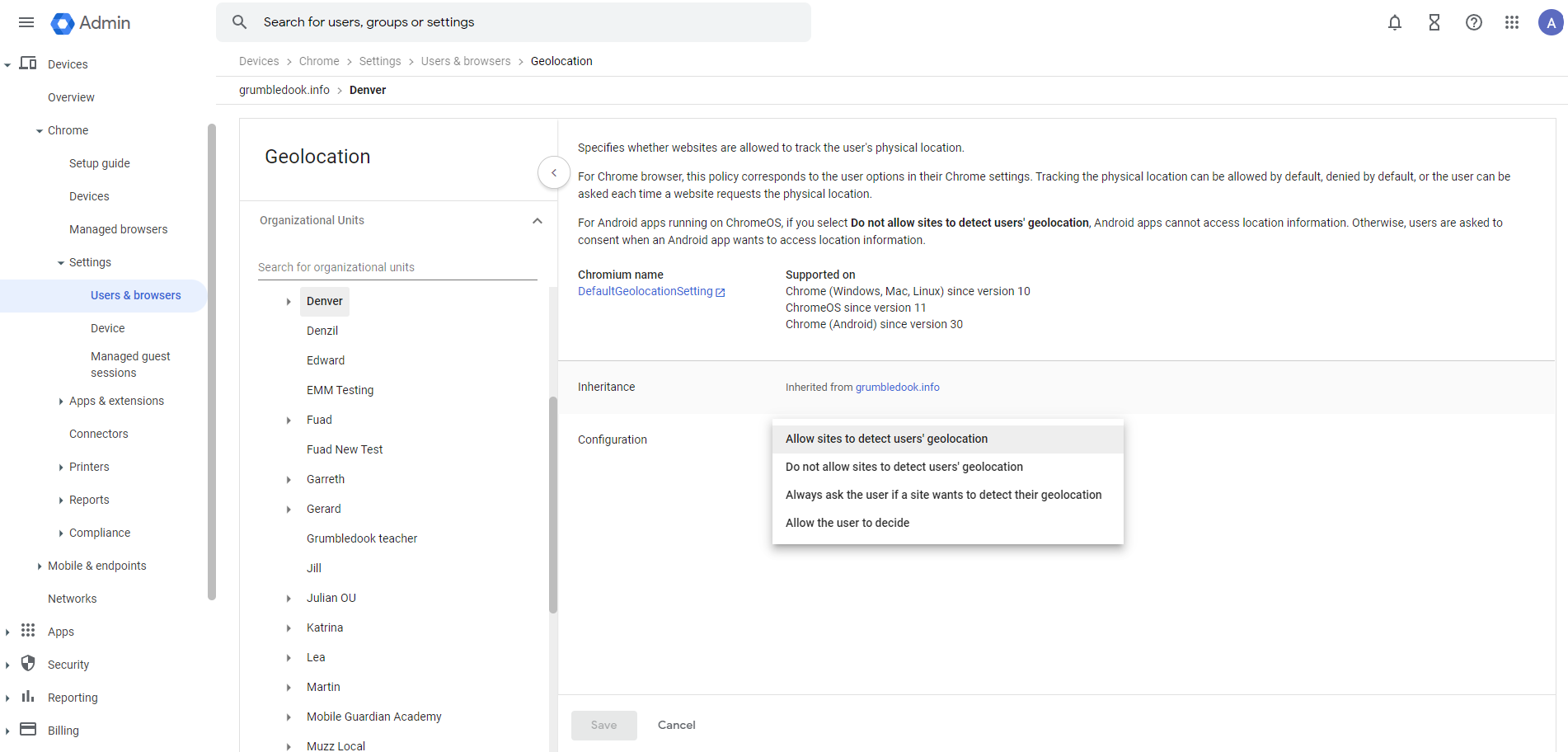Open the Overview page
1568x752 pixels.
click(71, 97)
